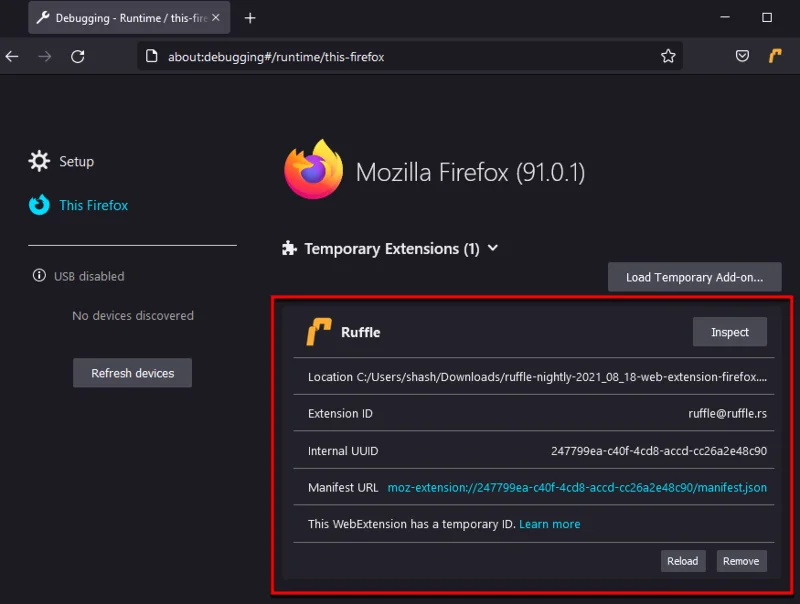Open a new tab with the plus button
Screen dimensions: 800x604
click(x=250, y=17)
